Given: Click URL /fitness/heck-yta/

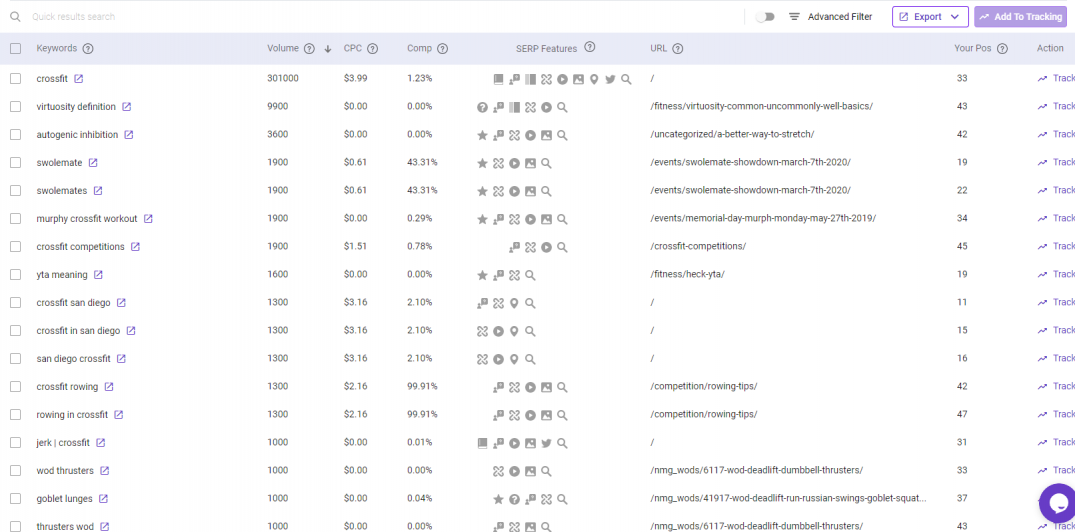Looking at the screenshot, I should pos(687,275).
